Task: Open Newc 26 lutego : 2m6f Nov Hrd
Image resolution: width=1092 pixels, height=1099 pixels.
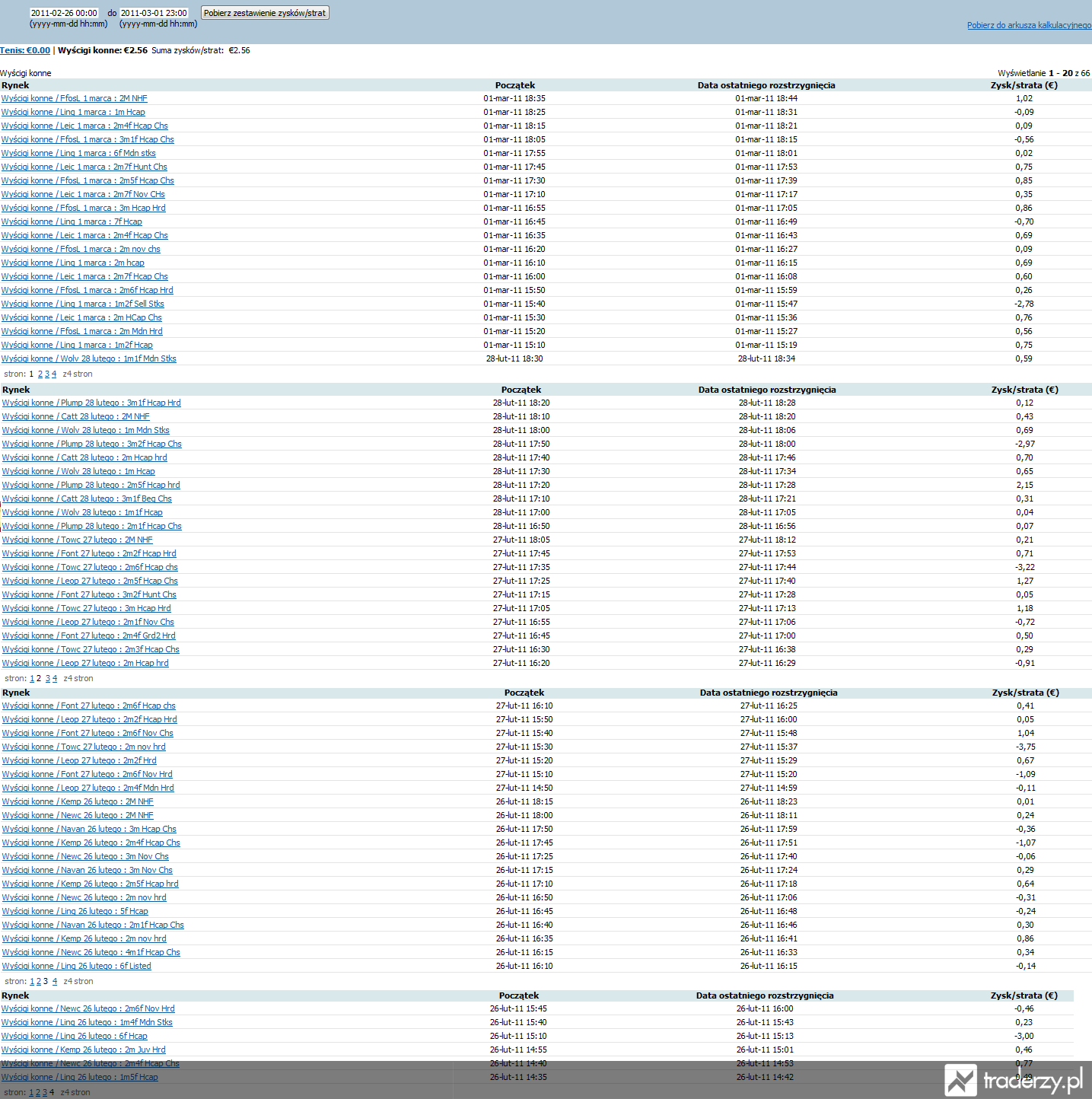Action: point(88,1008)
